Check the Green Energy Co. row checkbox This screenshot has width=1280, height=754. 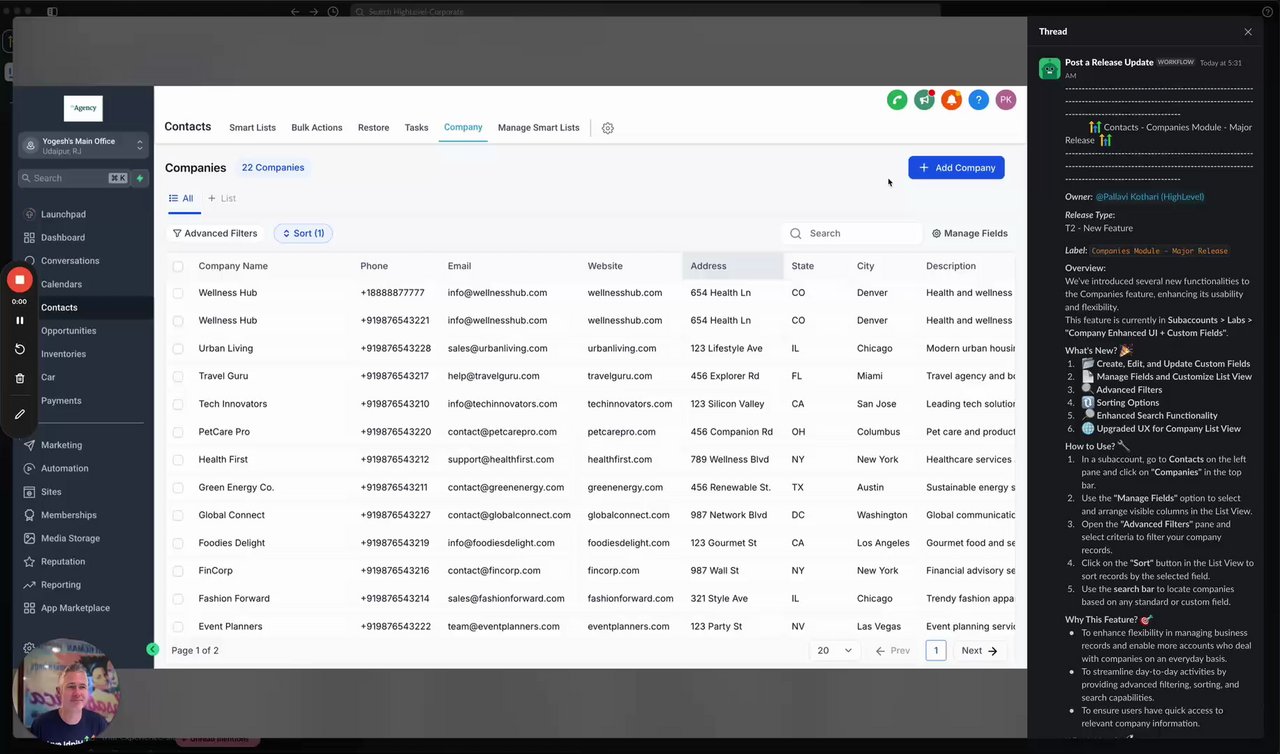tap(178, 488)
